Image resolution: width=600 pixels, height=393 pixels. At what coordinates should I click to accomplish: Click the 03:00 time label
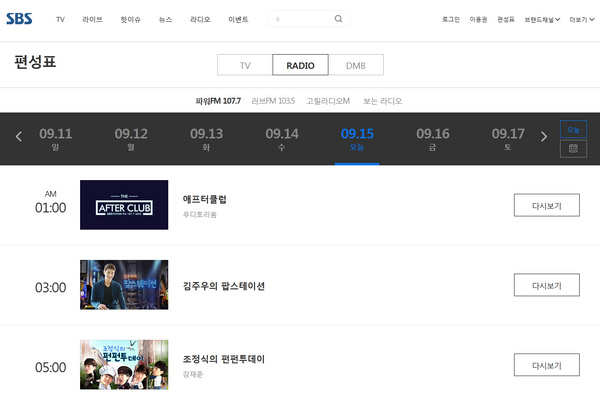[51, 287]
